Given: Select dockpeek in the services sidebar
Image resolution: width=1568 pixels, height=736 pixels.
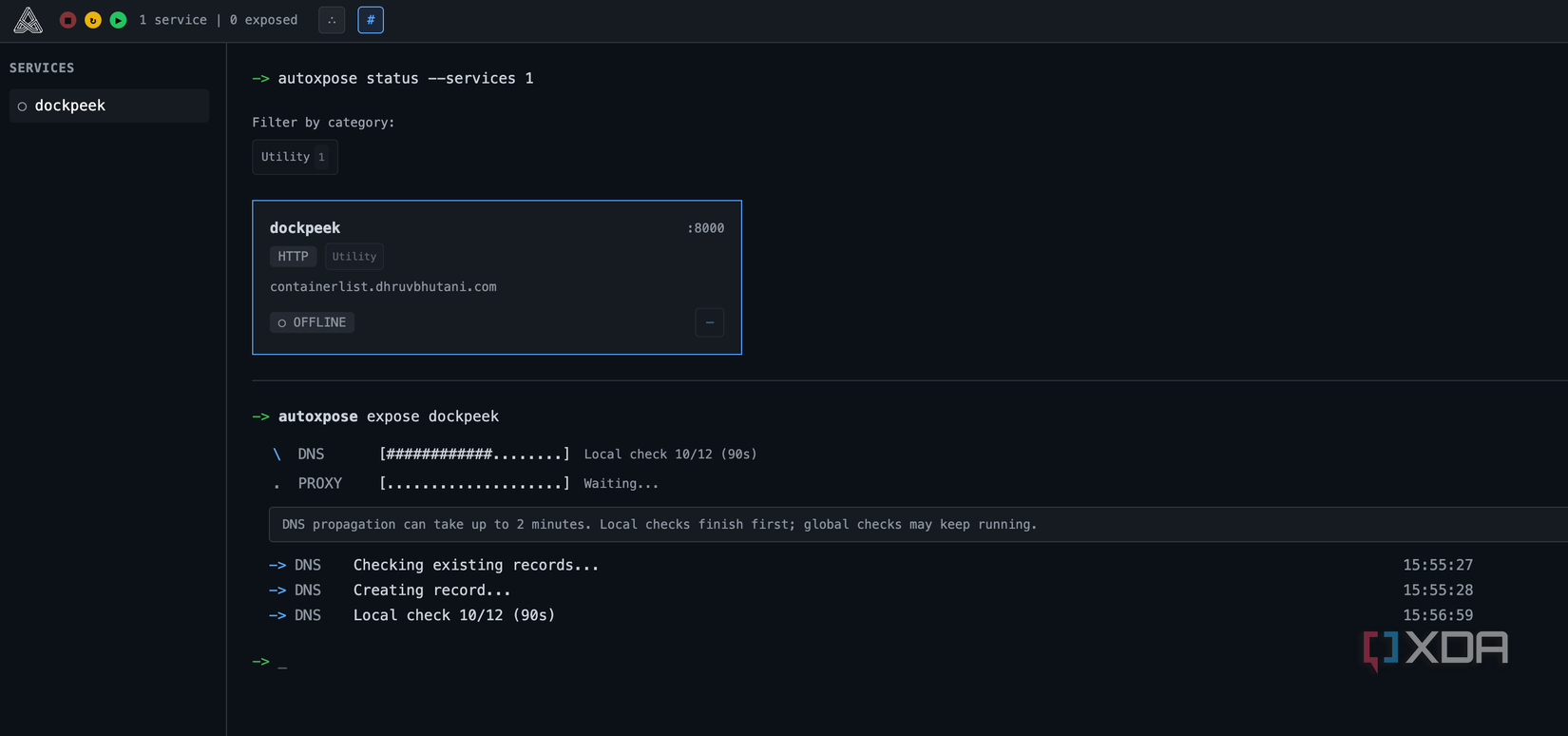Looking at the screenshot, I should [109, 106].
